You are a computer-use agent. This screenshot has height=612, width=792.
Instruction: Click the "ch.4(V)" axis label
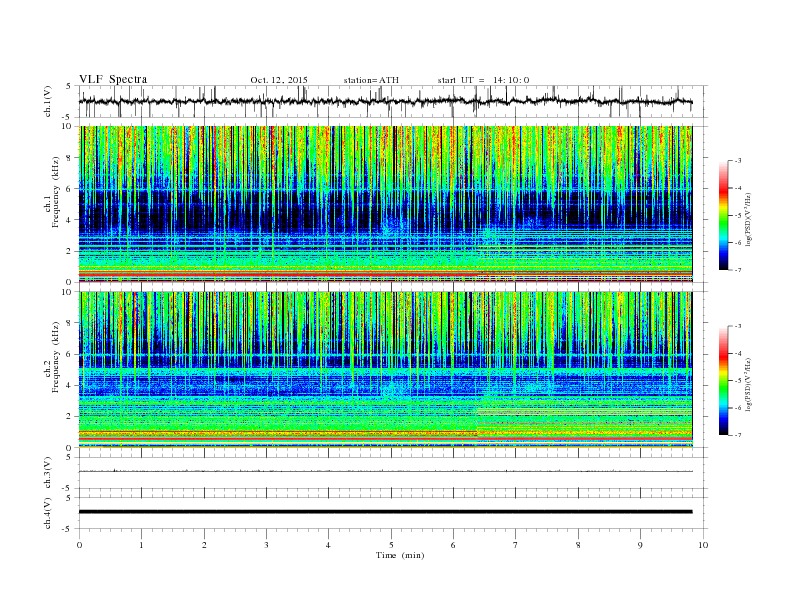48,513
